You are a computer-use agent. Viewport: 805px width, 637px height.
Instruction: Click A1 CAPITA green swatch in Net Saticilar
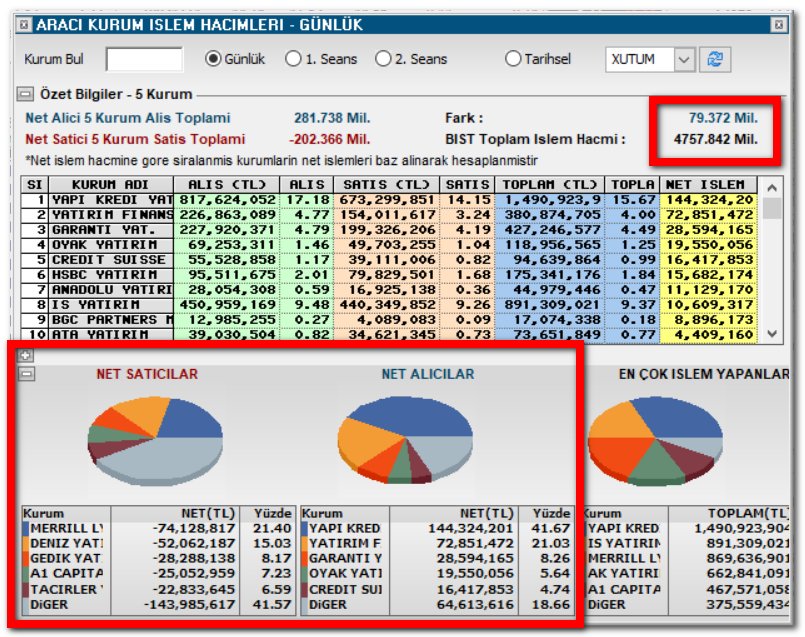pos(26,573)
